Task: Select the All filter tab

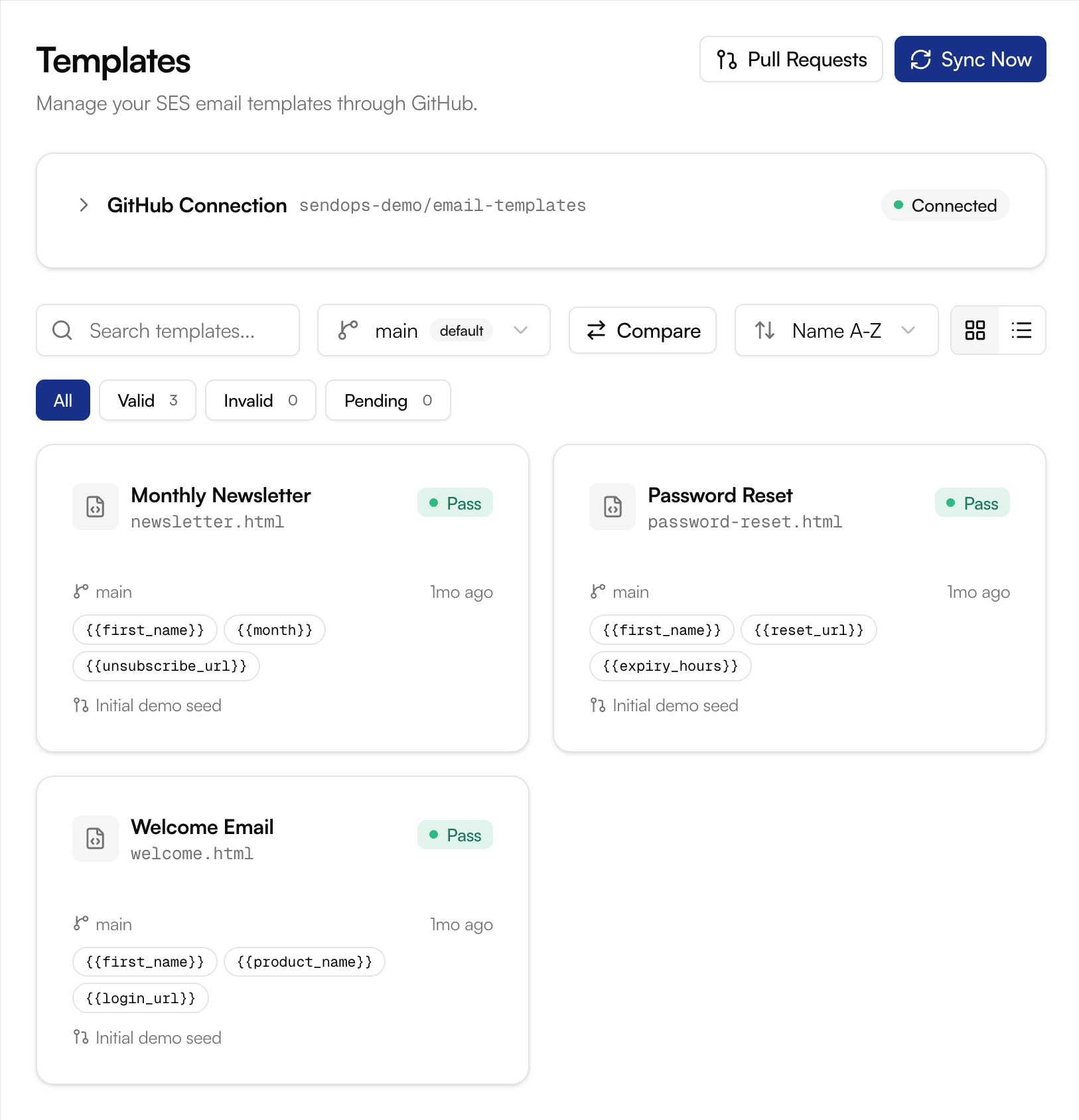Action: pos(63,400)
